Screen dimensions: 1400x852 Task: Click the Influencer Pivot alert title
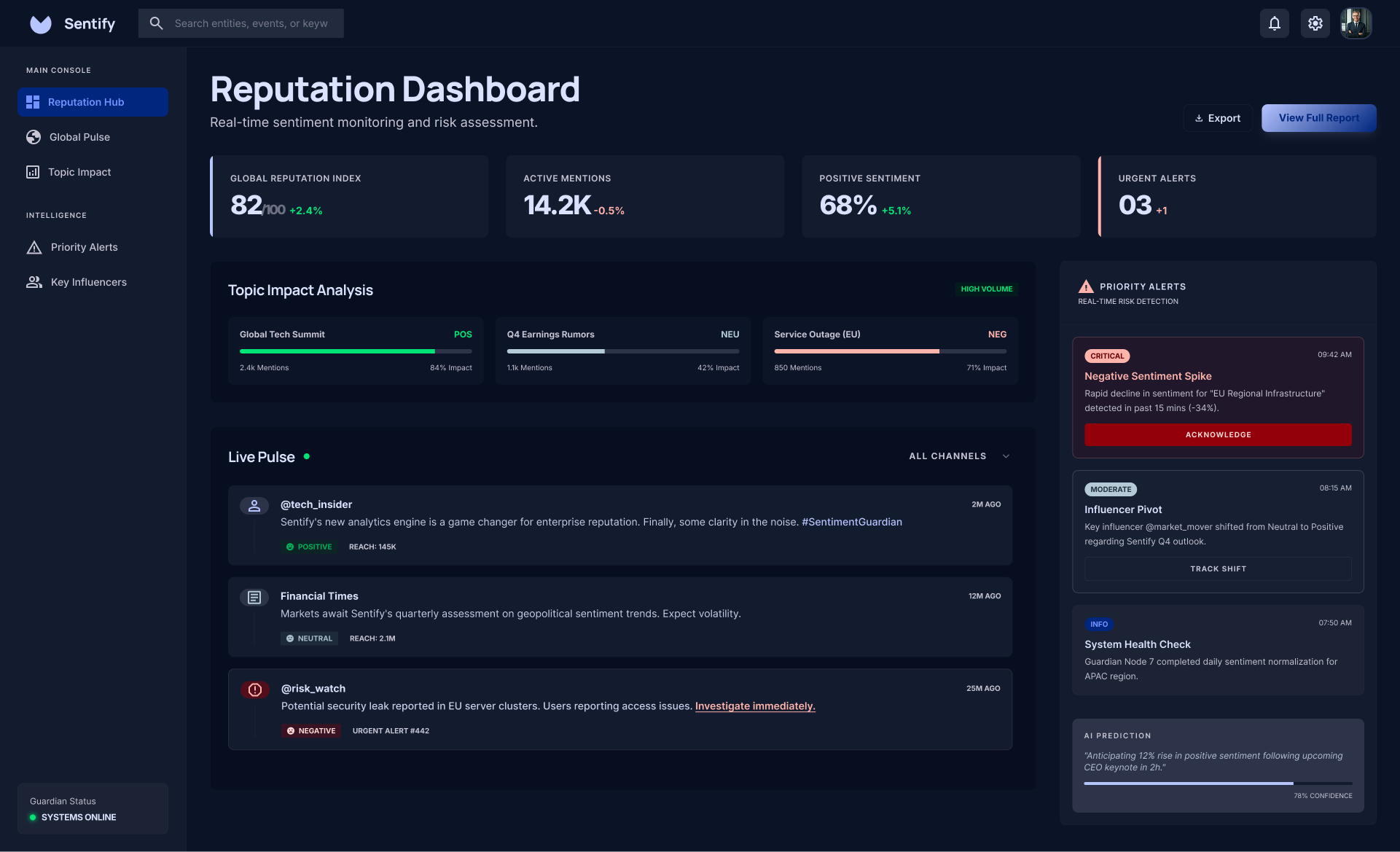[1123, 509]
